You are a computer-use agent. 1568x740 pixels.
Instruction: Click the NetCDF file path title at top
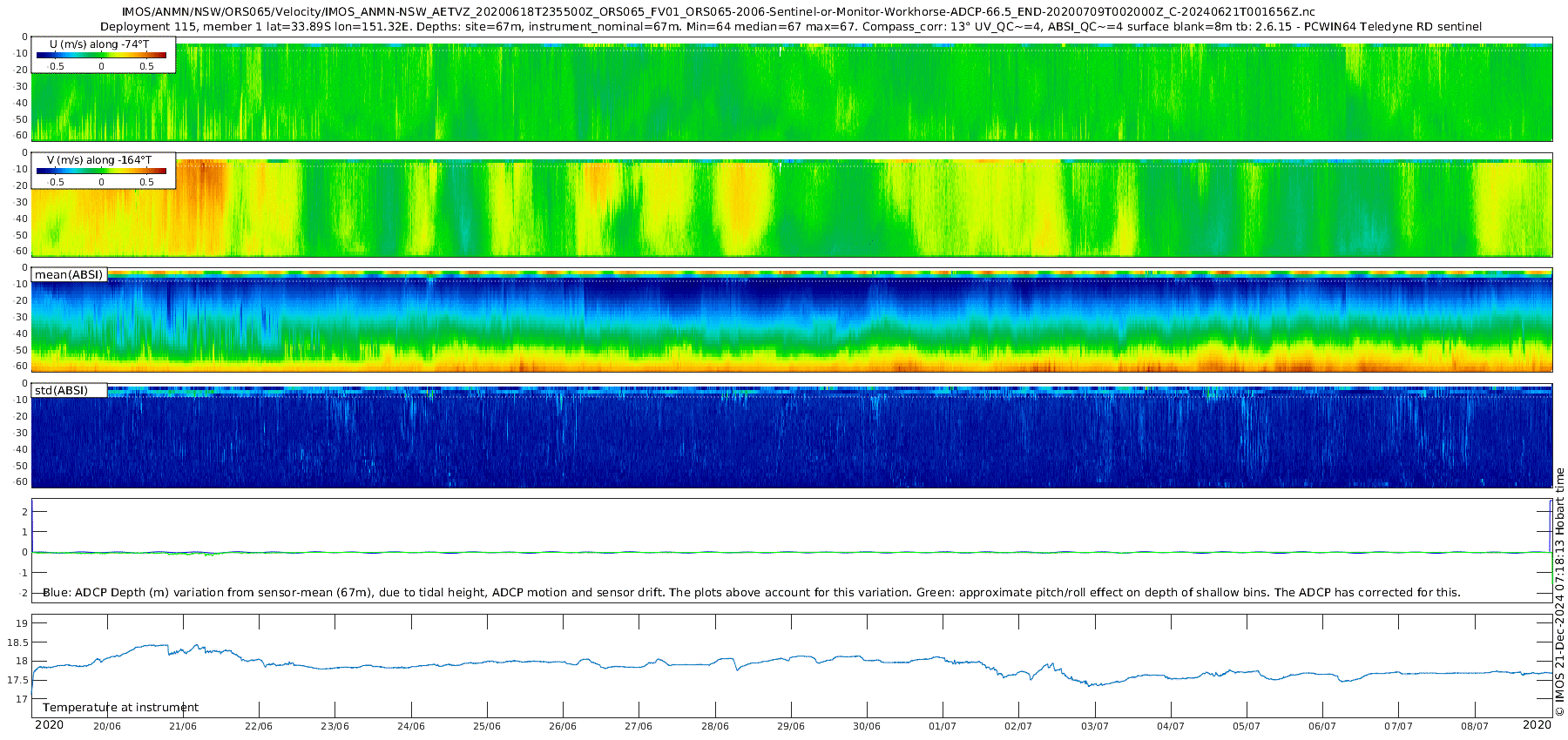[x=719, y=12]
